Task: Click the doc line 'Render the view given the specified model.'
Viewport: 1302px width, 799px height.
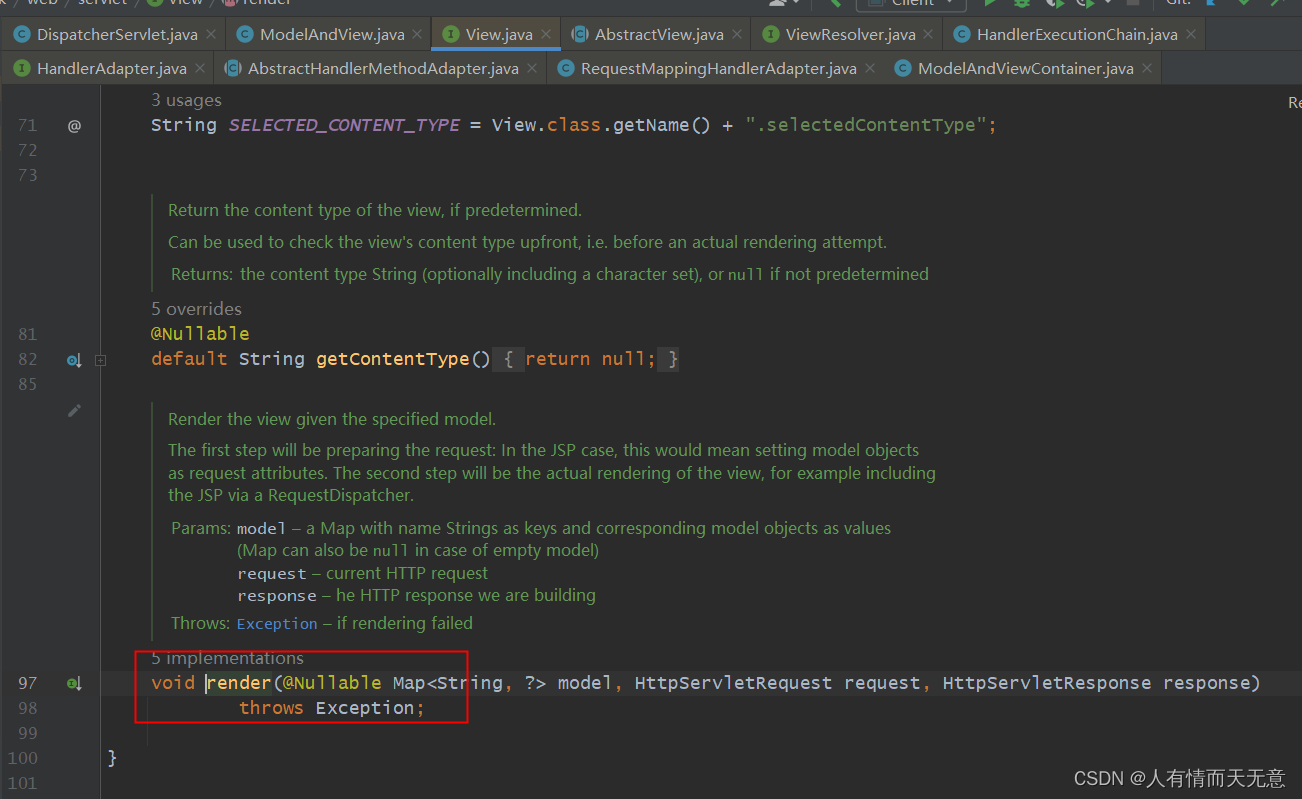Action: click(x=332, y=419)
